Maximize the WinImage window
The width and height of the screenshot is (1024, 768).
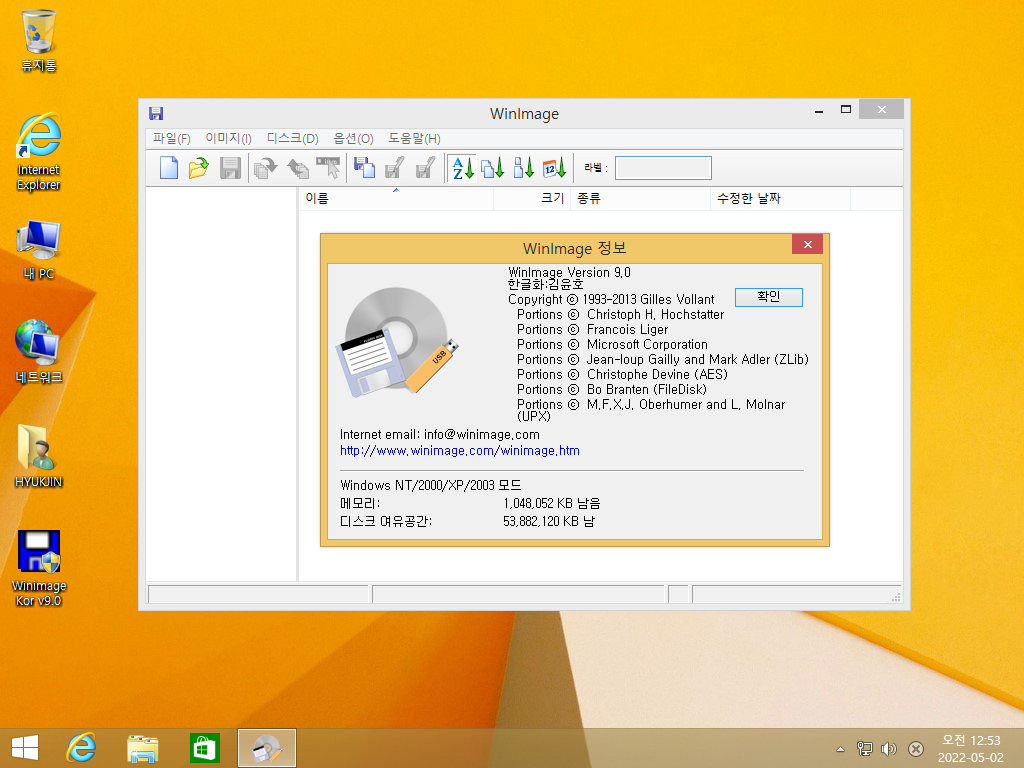[x=845, y=110]
